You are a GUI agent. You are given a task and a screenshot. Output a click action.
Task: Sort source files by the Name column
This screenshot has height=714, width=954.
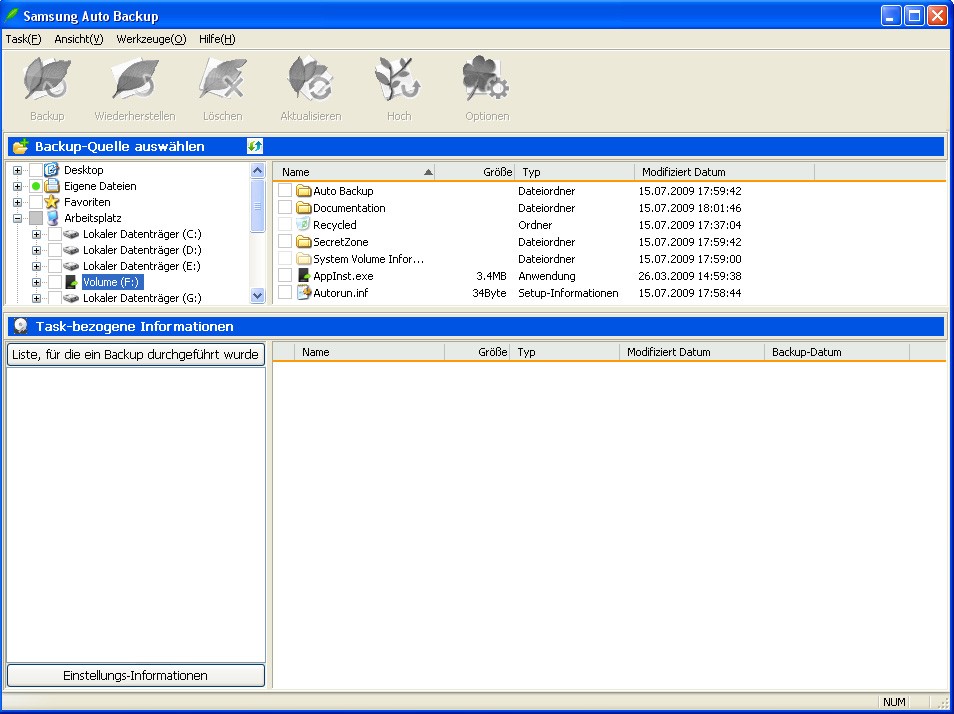pos(354,172)
